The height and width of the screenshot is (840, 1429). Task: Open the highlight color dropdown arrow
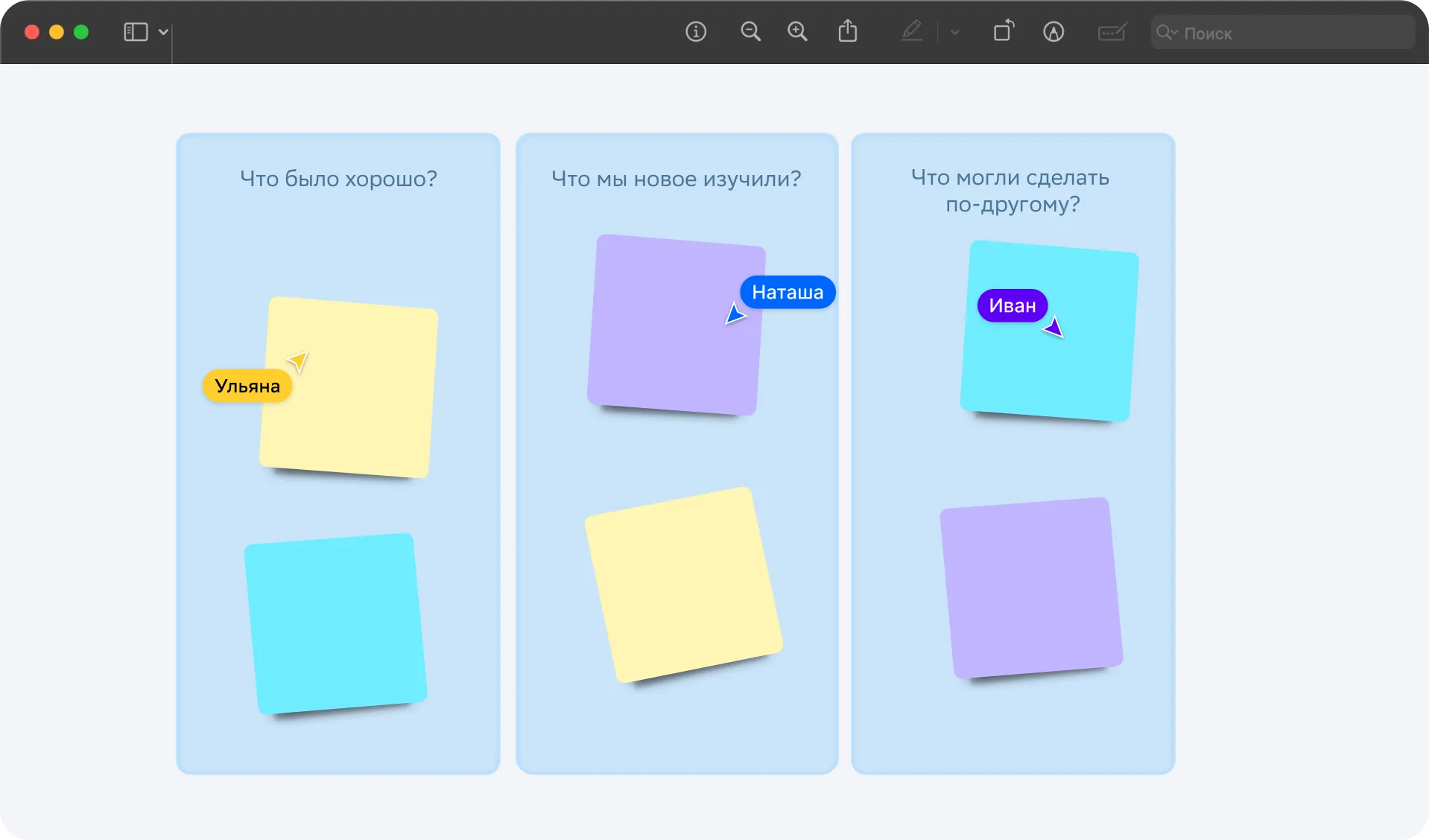(x=954, y=32)
